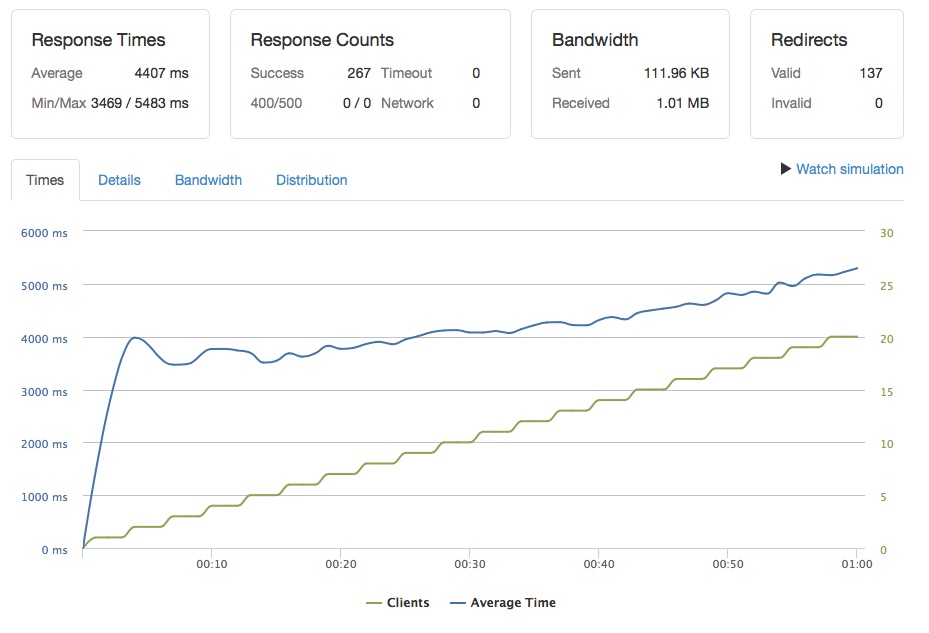Image resolution: width=929 pixels, height=633 pixels.
Task: Click the 01:00 label on the time axis
Action: pos(857,564)
